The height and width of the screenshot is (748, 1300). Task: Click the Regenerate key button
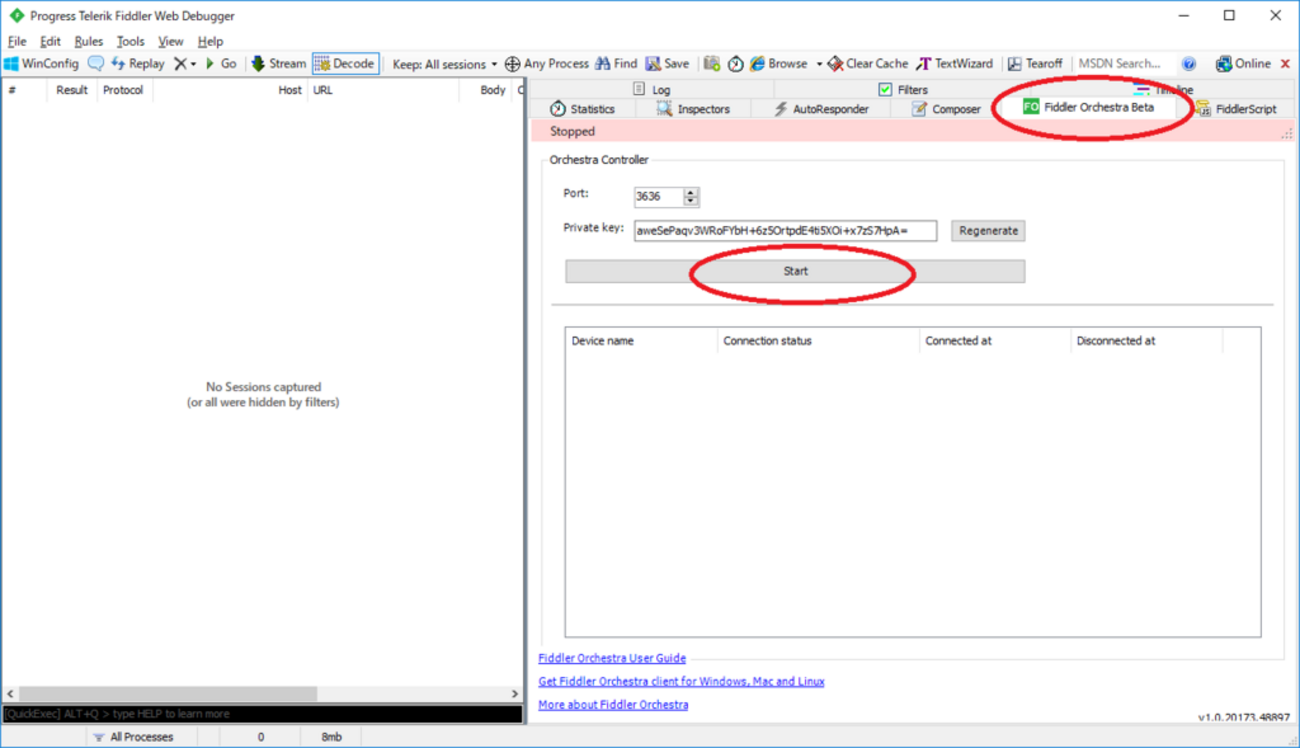[988, 231]
